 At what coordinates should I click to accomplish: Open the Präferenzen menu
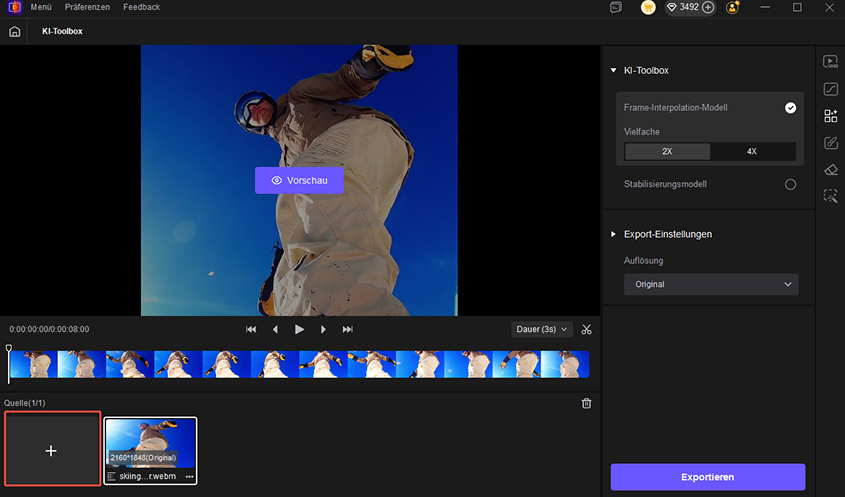[87, 7]
